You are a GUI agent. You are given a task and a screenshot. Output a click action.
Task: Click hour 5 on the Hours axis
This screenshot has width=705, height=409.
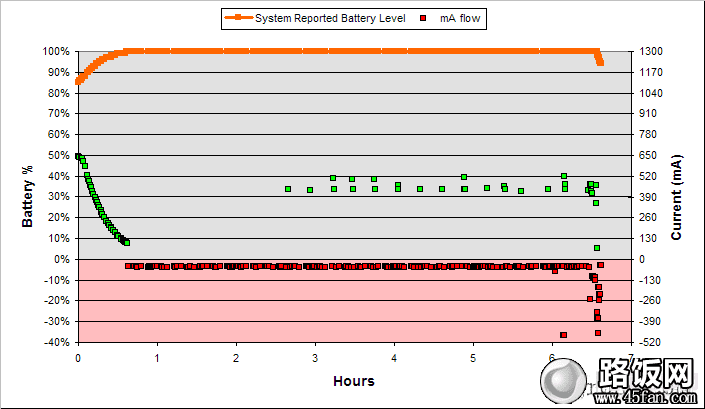[x=473, y=359]
